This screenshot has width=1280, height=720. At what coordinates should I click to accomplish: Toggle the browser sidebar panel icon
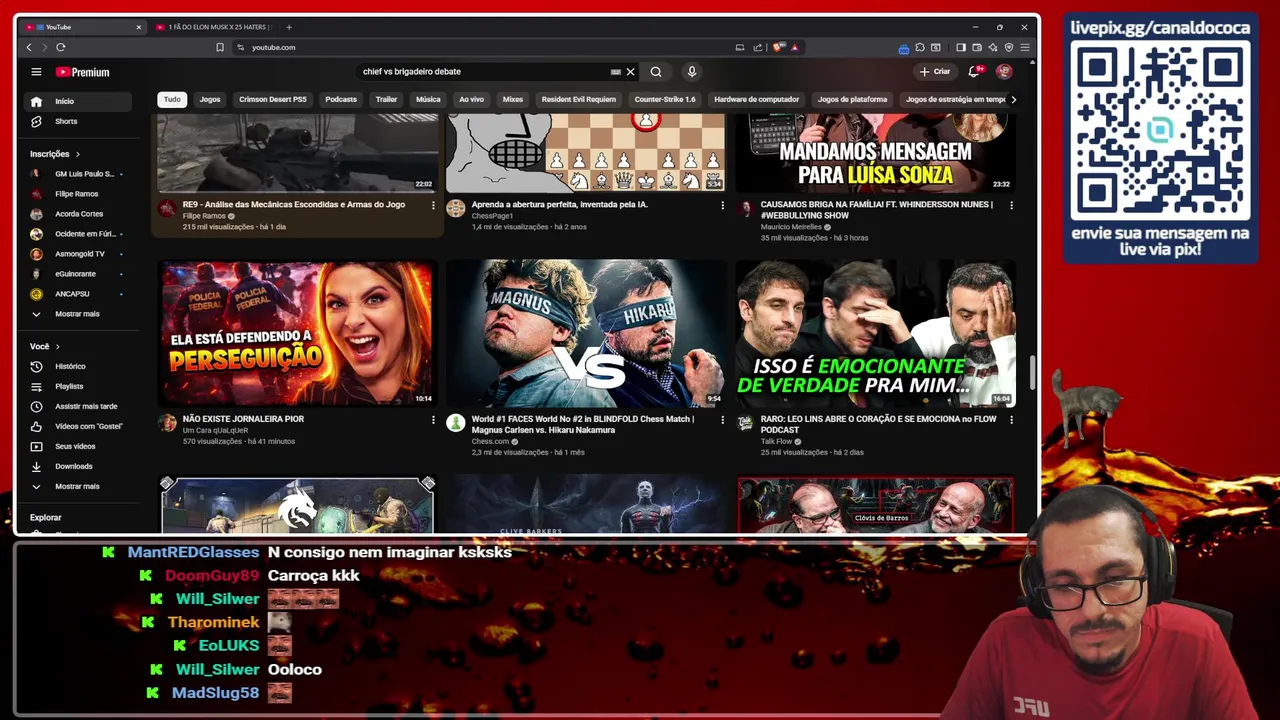click(x=960, y=47)
